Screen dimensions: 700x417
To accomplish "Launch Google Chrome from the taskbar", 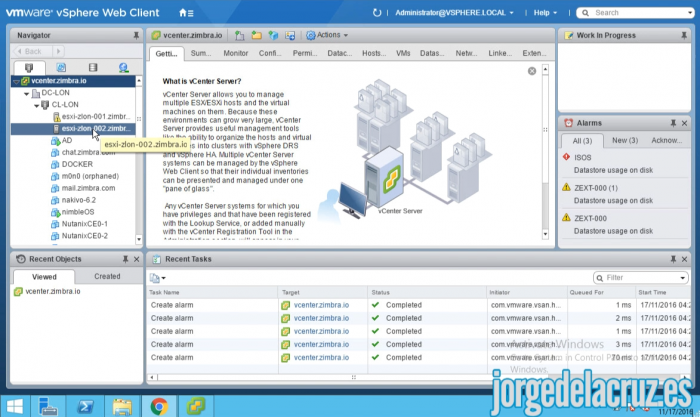I will 159,406.
